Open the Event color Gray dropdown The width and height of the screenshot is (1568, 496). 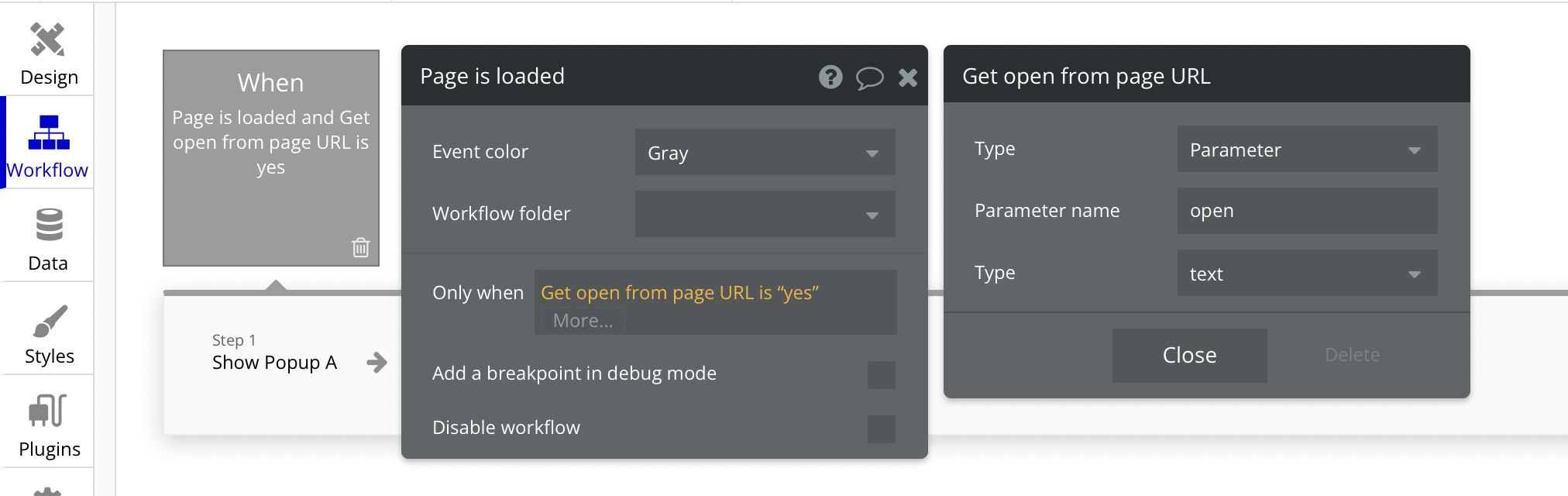coord(765,152)
